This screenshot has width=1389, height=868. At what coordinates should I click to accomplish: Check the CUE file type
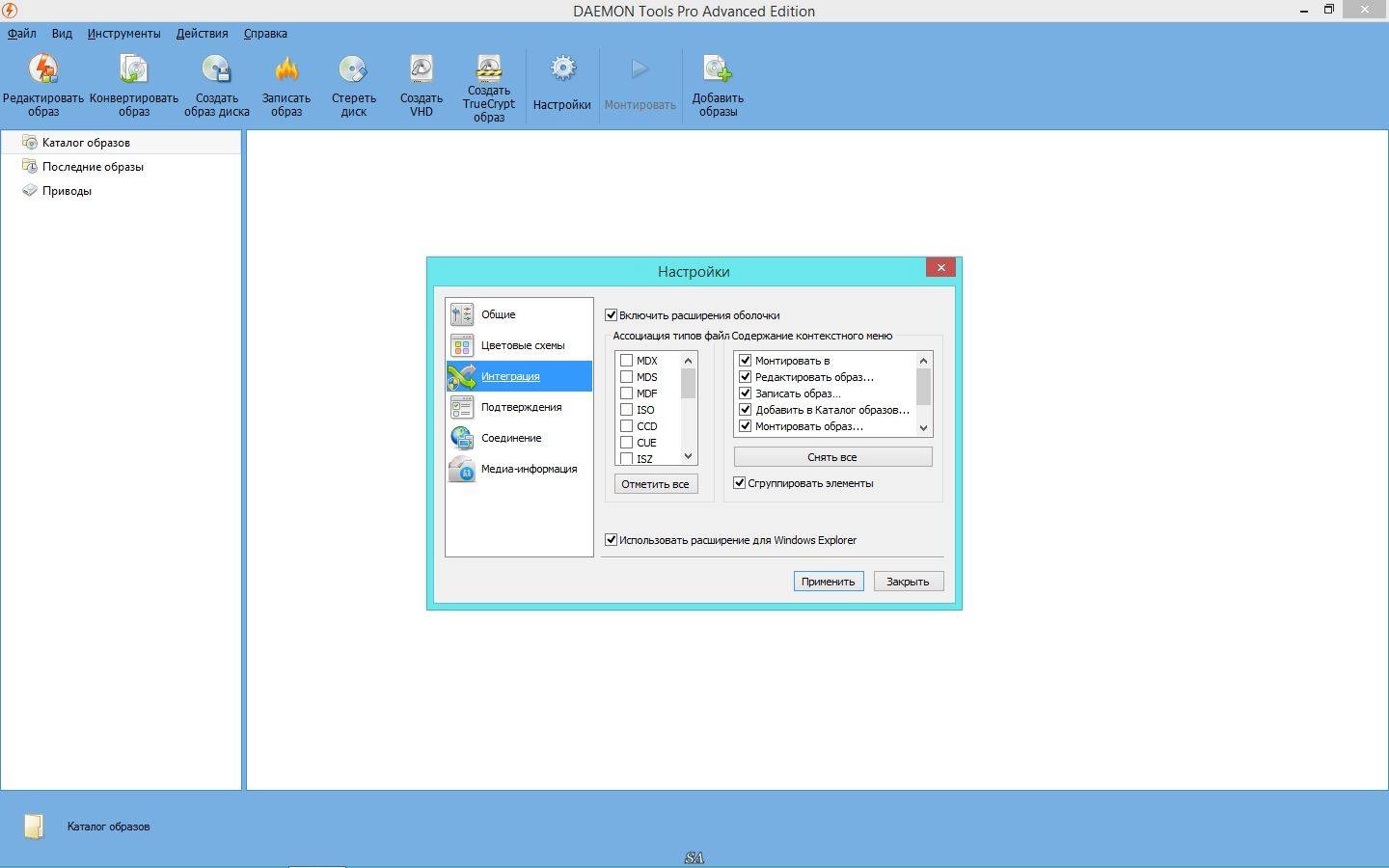626,443
